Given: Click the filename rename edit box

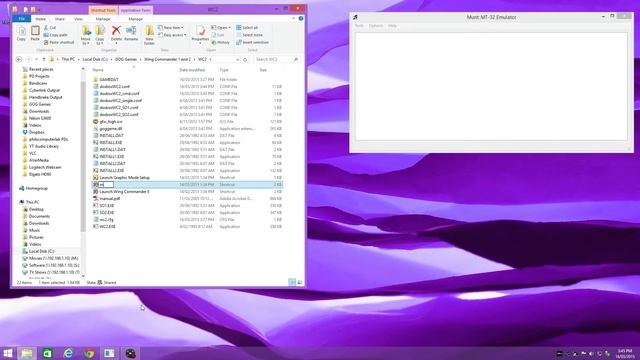Looking at the screenshot, I should click(106, 184).
